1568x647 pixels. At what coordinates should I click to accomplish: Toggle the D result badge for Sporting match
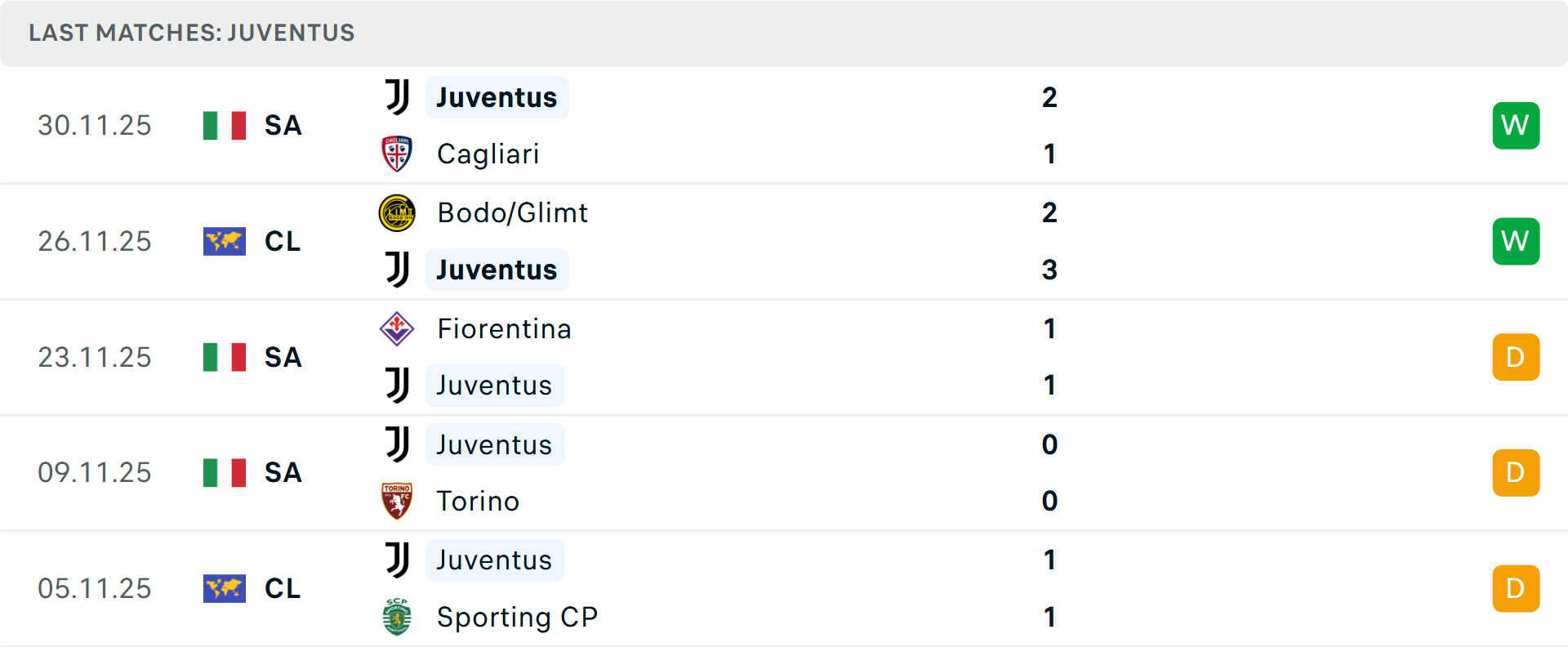tap(1516, 588)
